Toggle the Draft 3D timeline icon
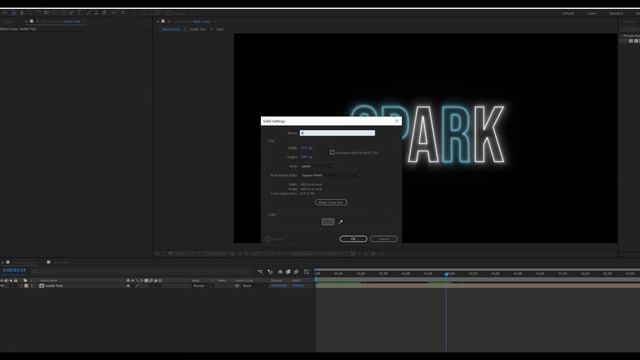 (x=270, y=272)
